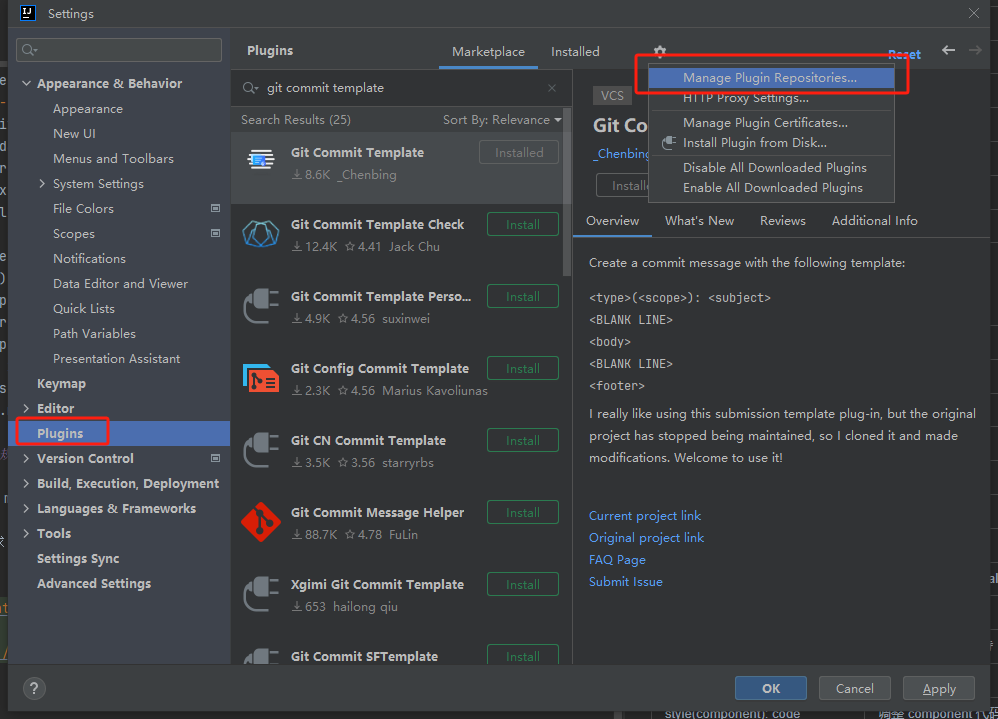Install the Git CN Commit Template plugin
This screenshot has height=719, width=998.
coord(522,441)
